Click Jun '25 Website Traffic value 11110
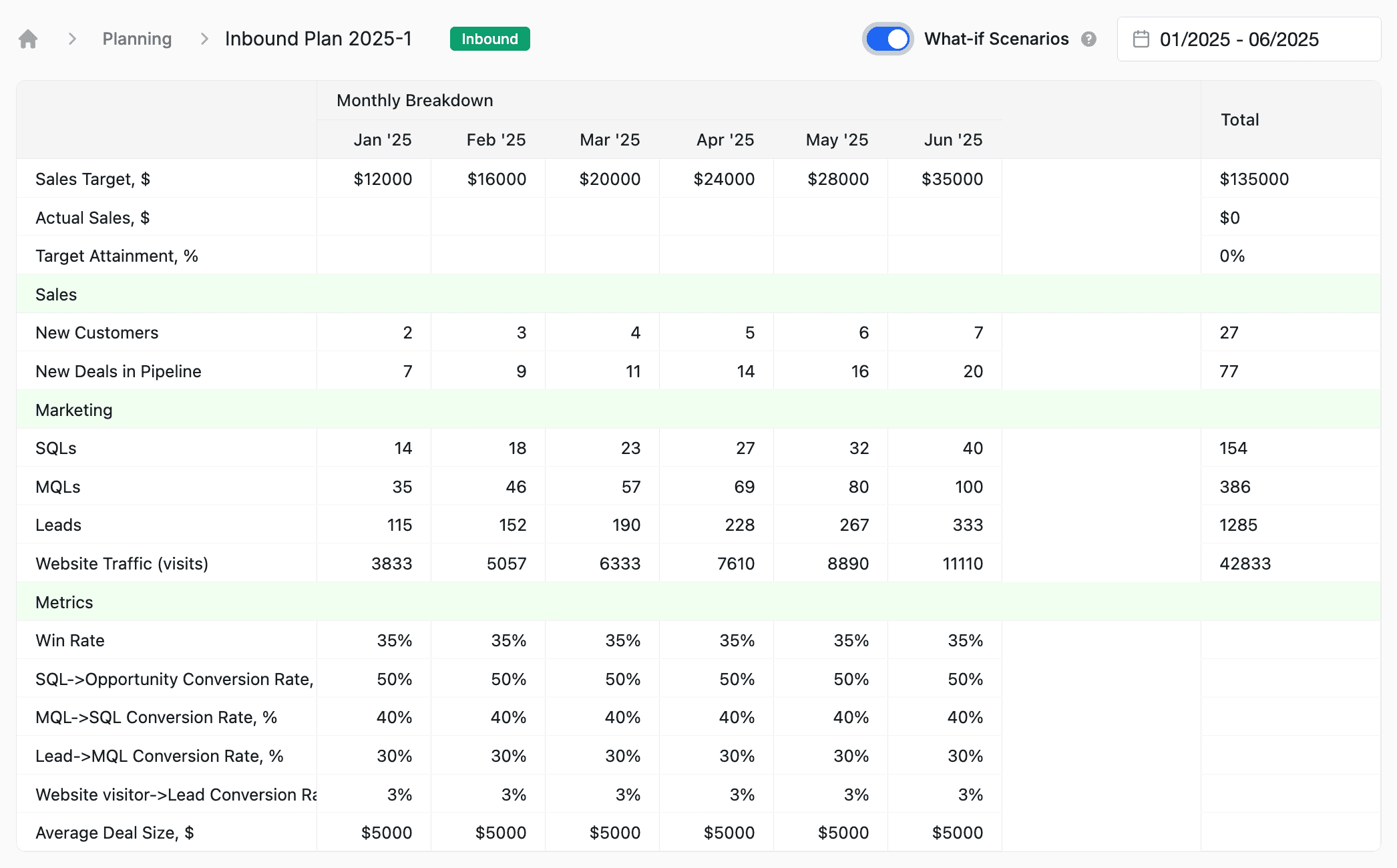 (962, 564)
